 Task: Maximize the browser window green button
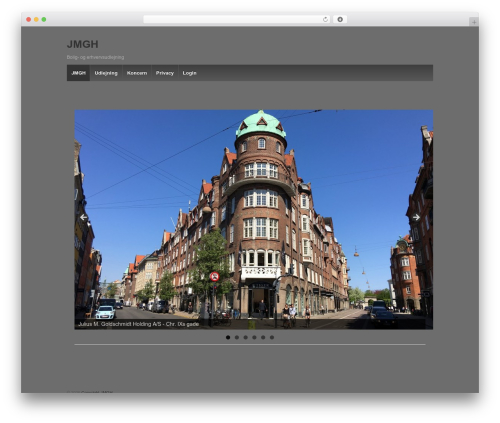pyautogui.click(x=44, y=19)
